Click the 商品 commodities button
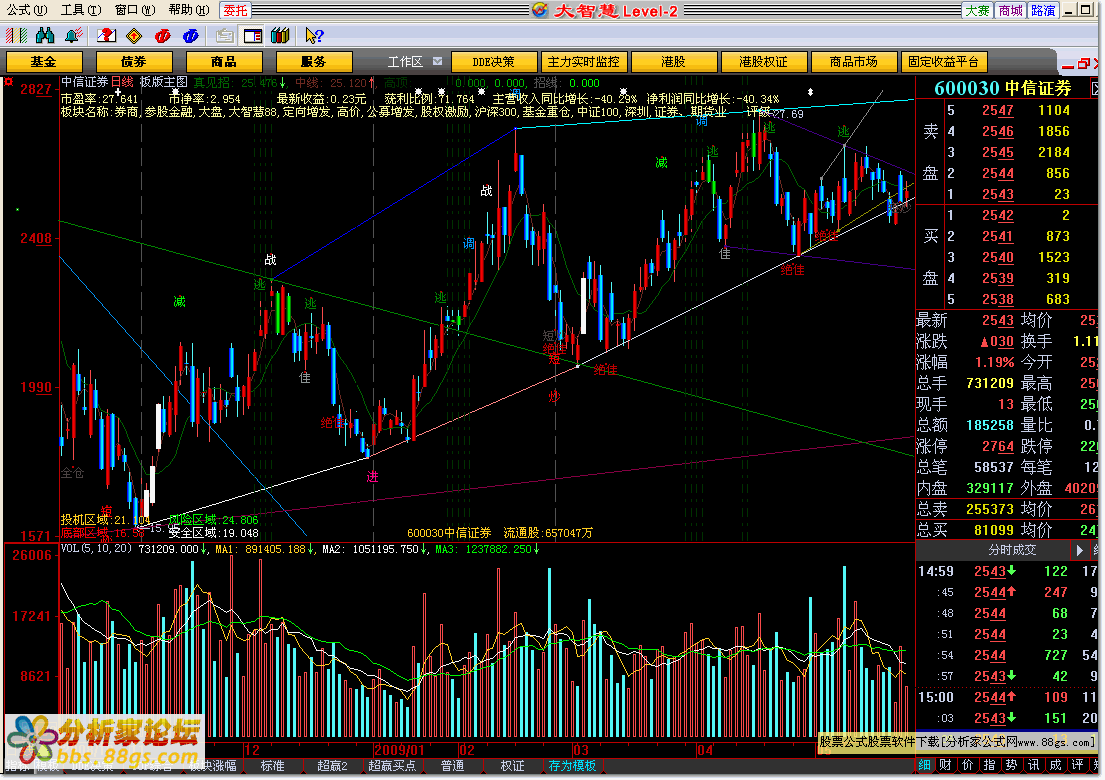The image size is (1105, 780). coord(224,62)
